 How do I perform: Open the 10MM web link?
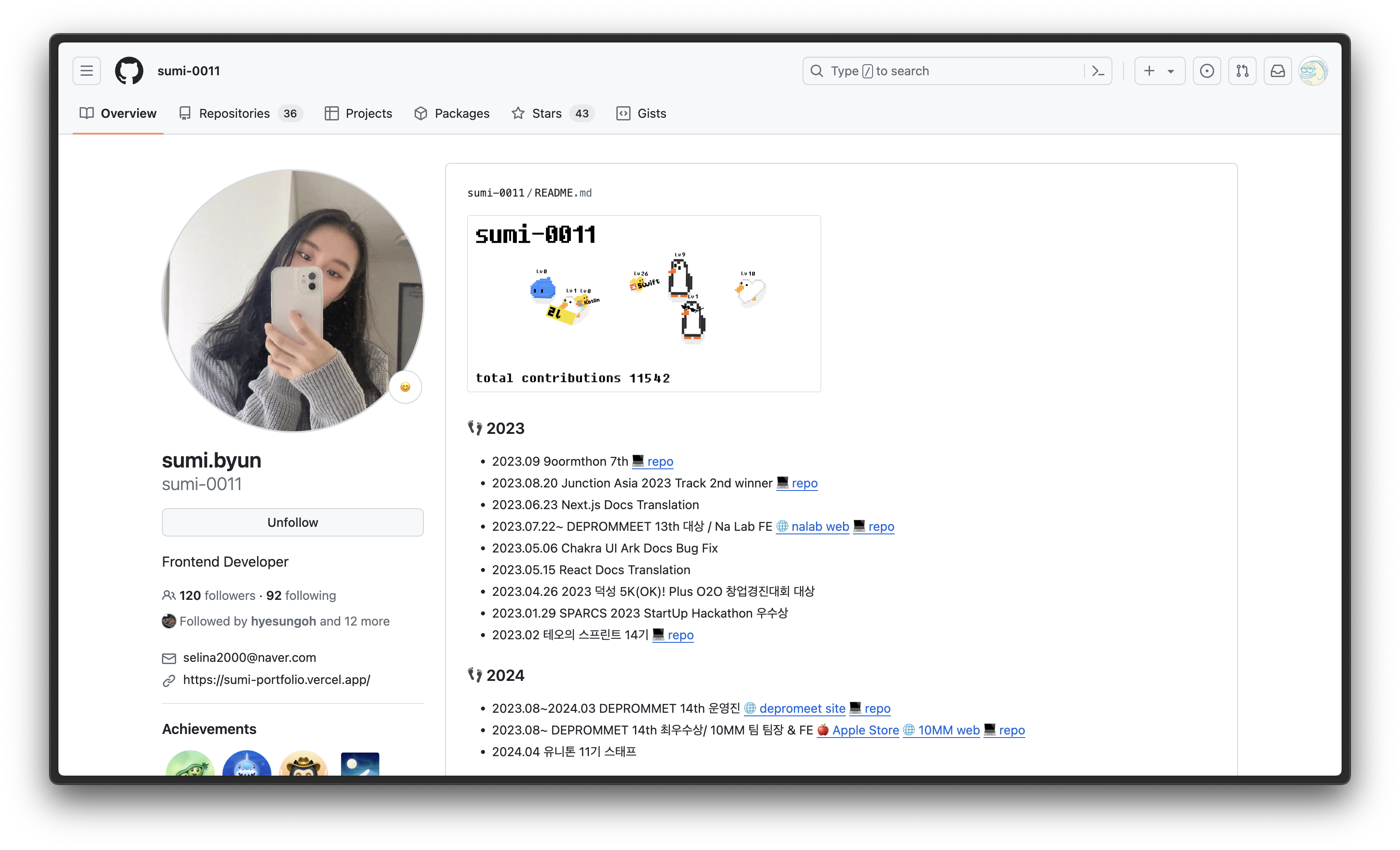click(942, 730)
